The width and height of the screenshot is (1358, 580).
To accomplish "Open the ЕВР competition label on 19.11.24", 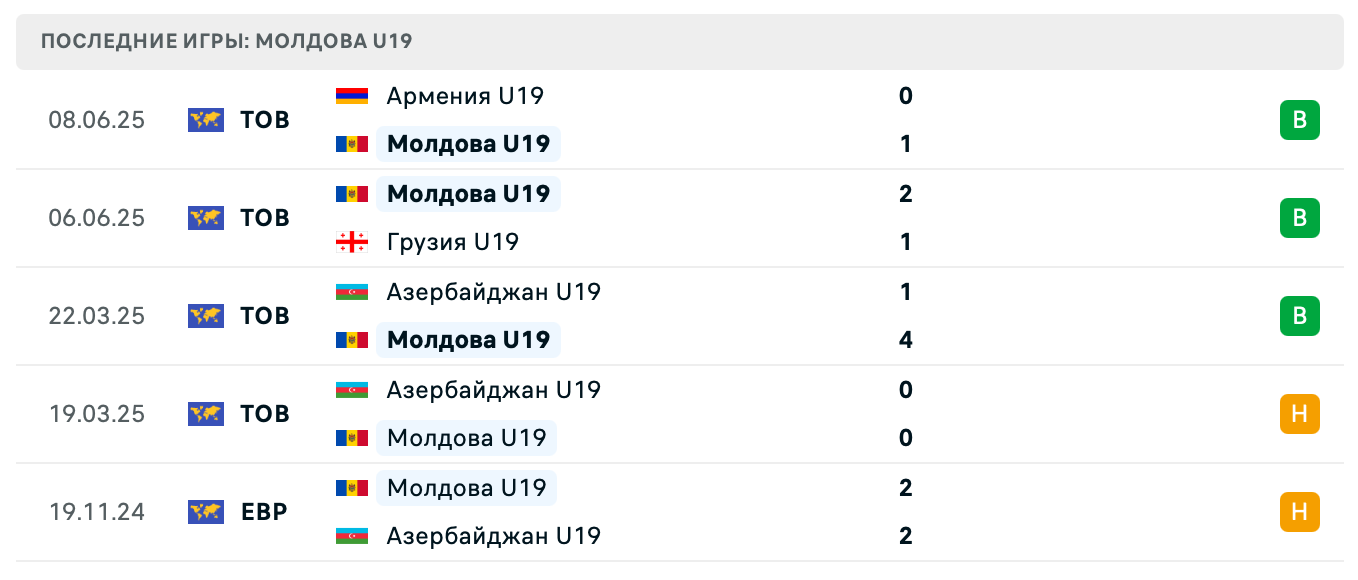I will click(x=262, y=512).
